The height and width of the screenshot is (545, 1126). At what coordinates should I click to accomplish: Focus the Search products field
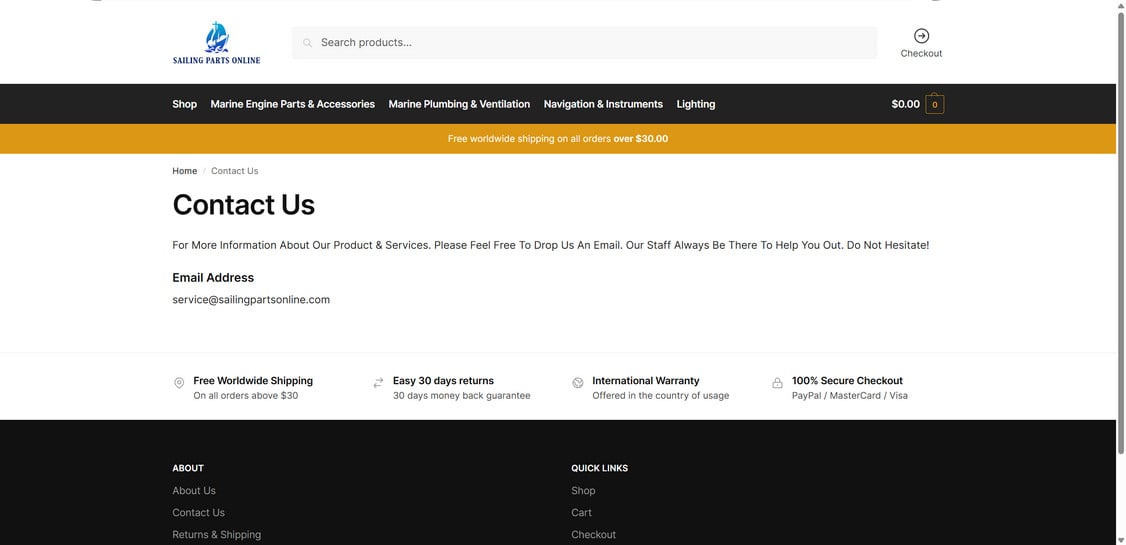pyautogui.click(x=584, y=43)
